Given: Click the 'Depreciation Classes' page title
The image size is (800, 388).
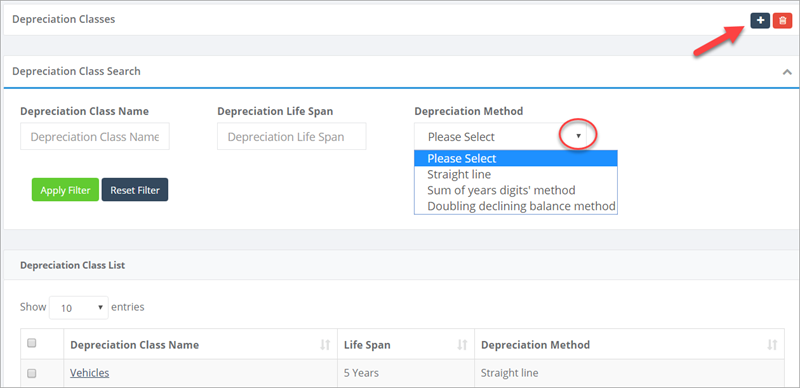Looking at the screenshot, I should pos(64,19).
